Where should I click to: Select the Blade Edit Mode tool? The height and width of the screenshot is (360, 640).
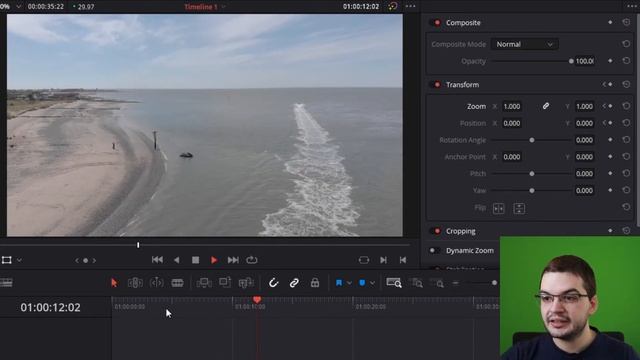click(177, 282)
